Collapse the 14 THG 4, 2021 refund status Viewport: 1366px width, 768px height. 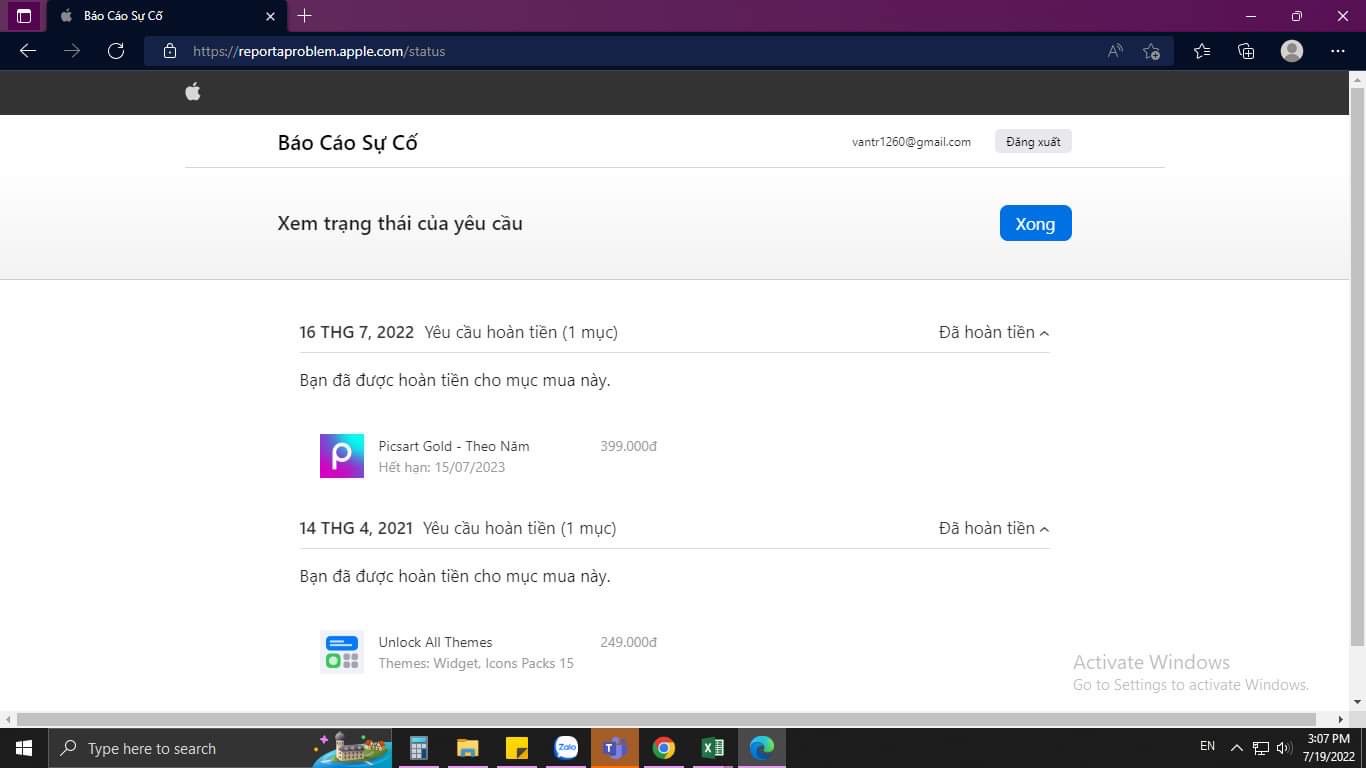(x=994, y=528)
